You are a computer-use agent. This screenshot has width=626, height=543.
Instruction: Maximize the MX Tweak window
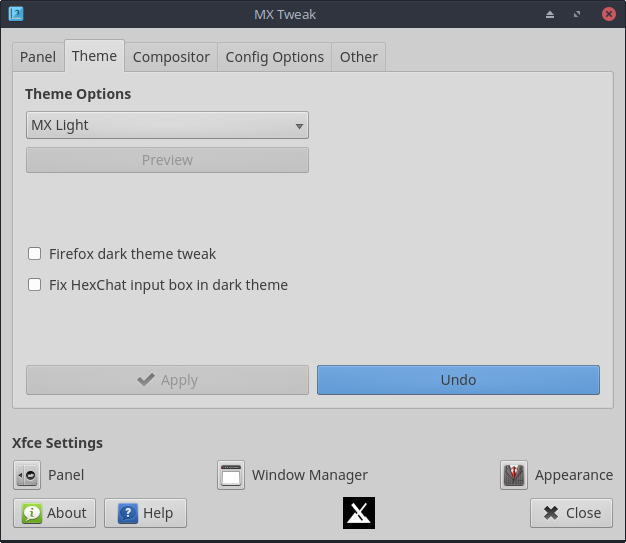point(577,15)
